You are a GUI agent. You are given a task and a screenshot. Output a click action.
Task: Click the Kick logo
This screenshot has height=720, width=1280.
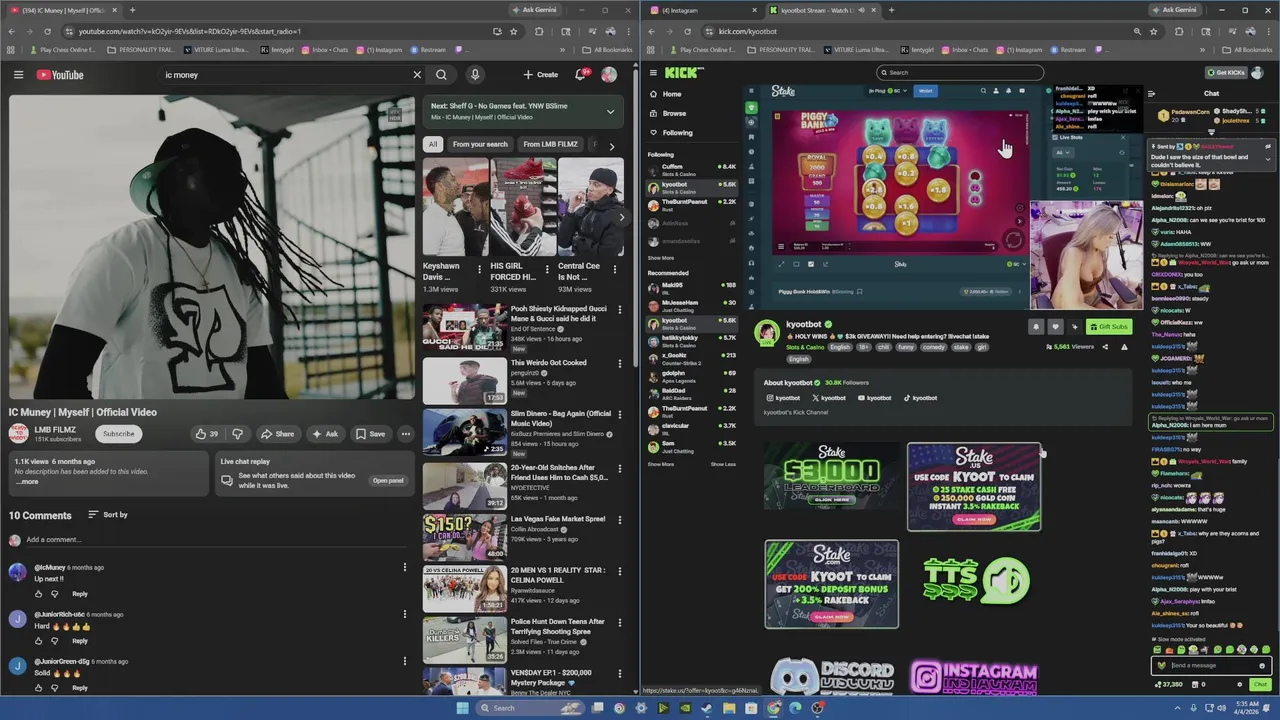(x=685, y=72)
